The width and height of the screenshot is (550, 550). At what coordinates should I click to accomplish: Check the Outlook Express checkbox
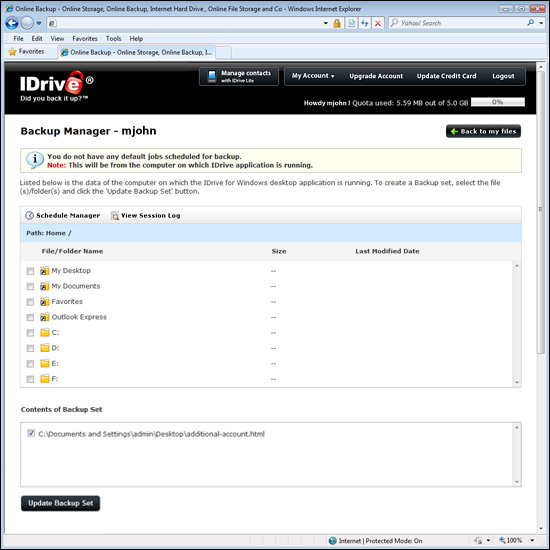tap(30, 317)
